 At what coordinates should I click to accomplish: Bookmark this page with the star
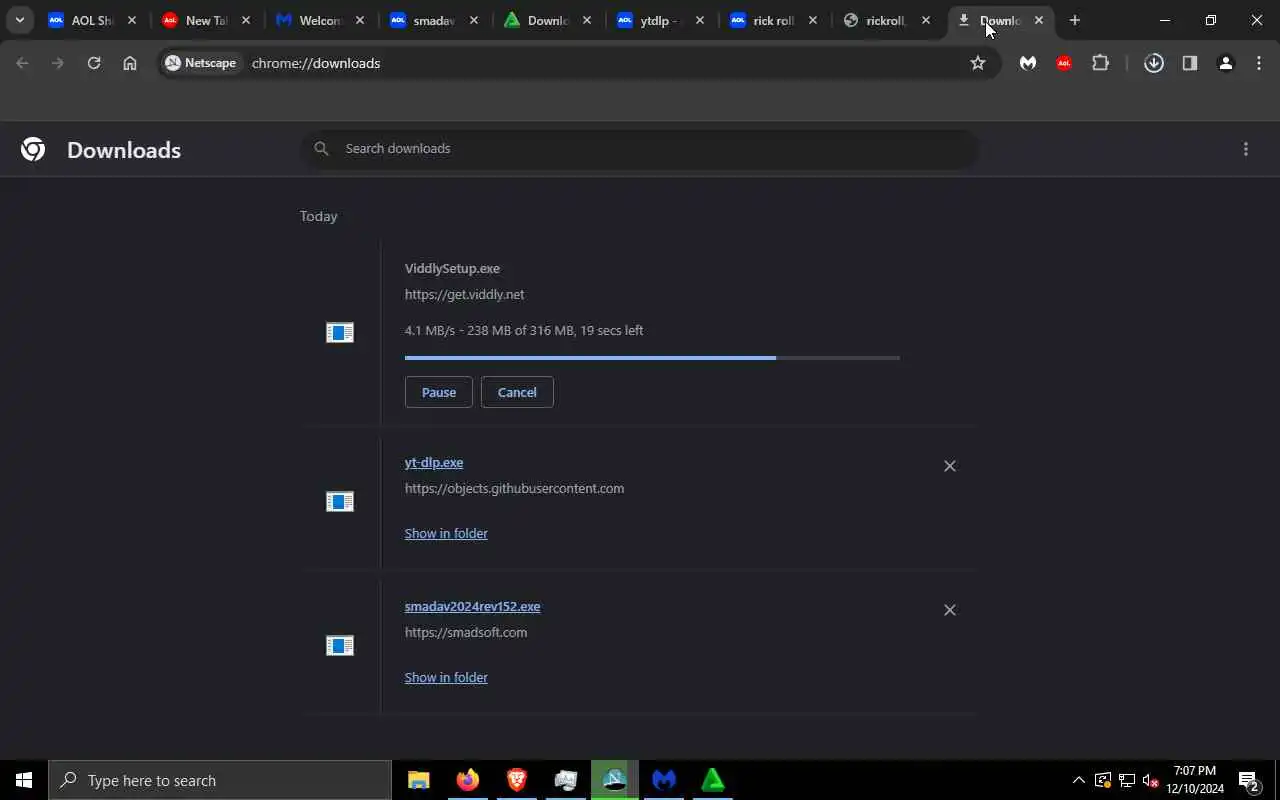978,63
